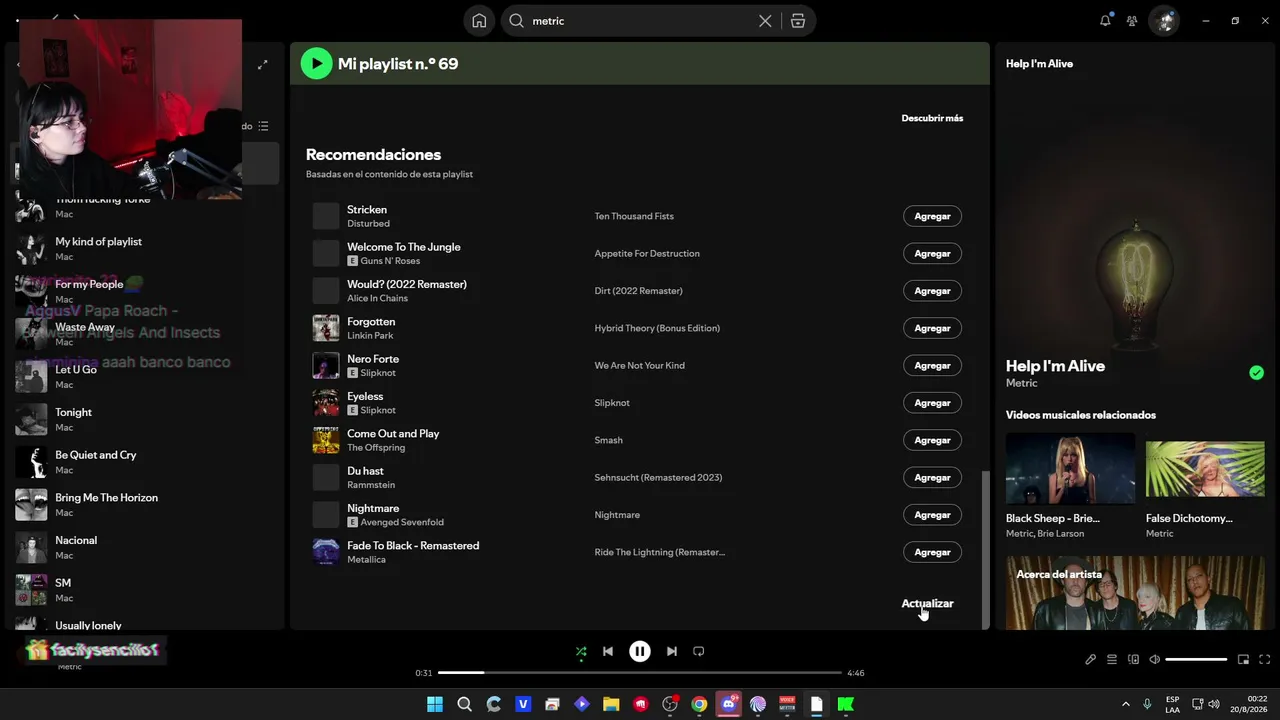Open the lyrics microphone icon
This screenshot has width=1280, height=720.
(x=1091, y=660)
